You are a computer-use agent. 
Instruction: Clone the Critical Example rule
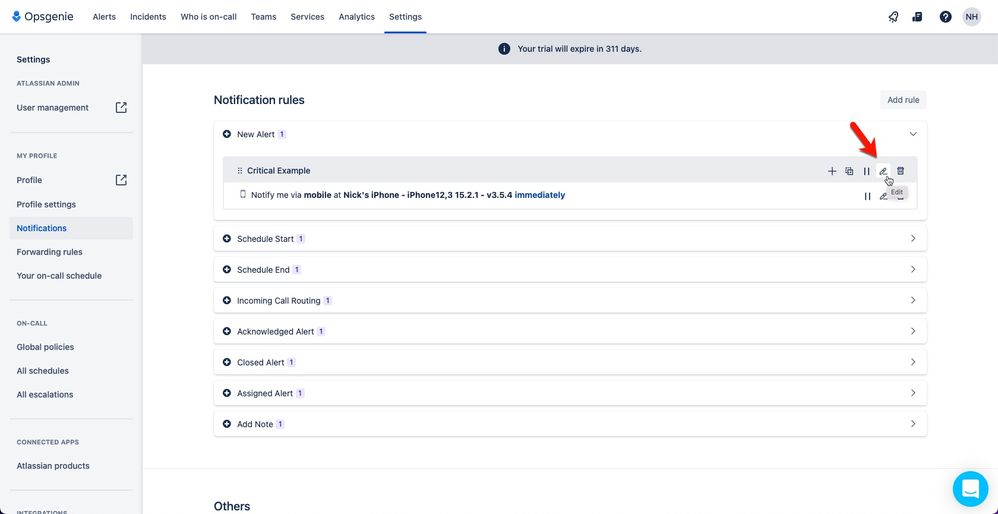849,171
